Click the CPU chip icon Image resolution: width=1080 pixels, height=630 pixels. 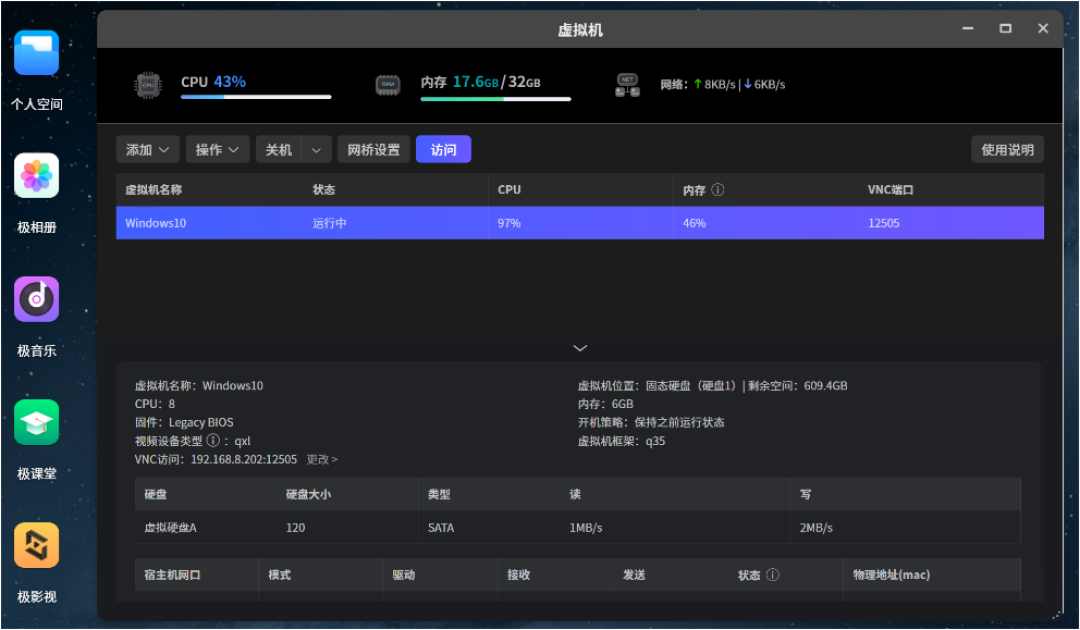pyautogui.click(x=148, y=85)
